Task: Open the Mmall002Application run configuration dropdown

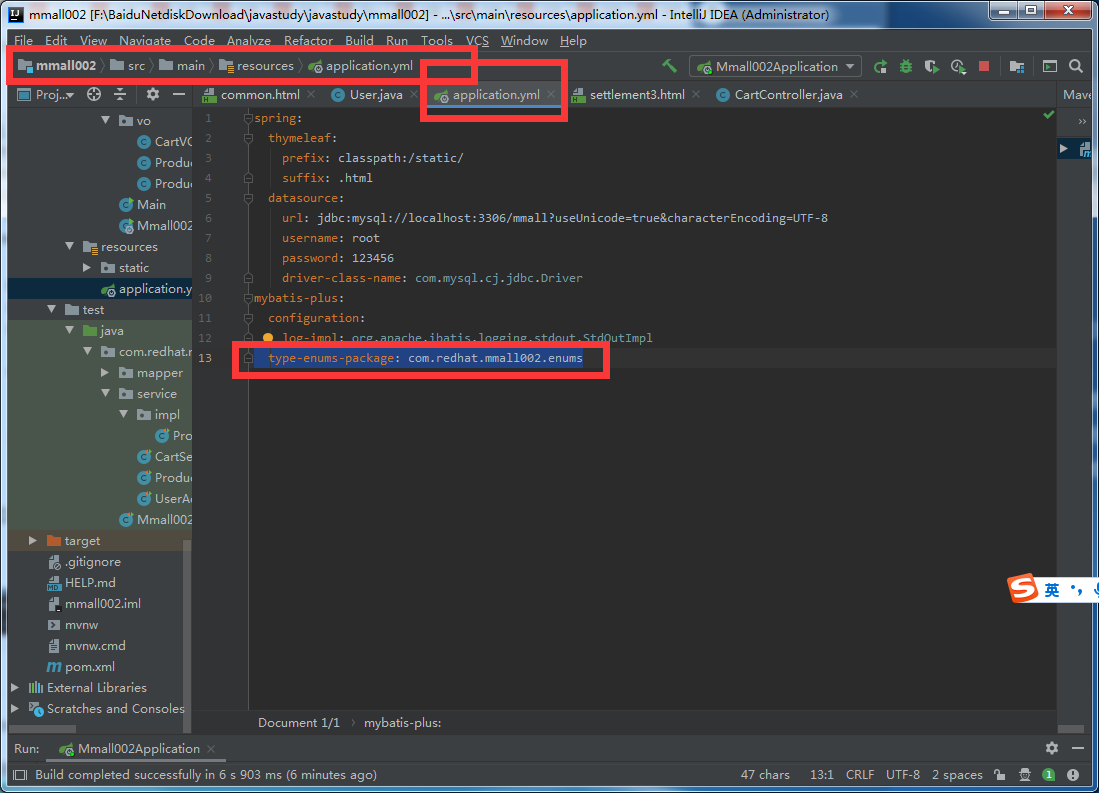Action: (x=775, y=67)
